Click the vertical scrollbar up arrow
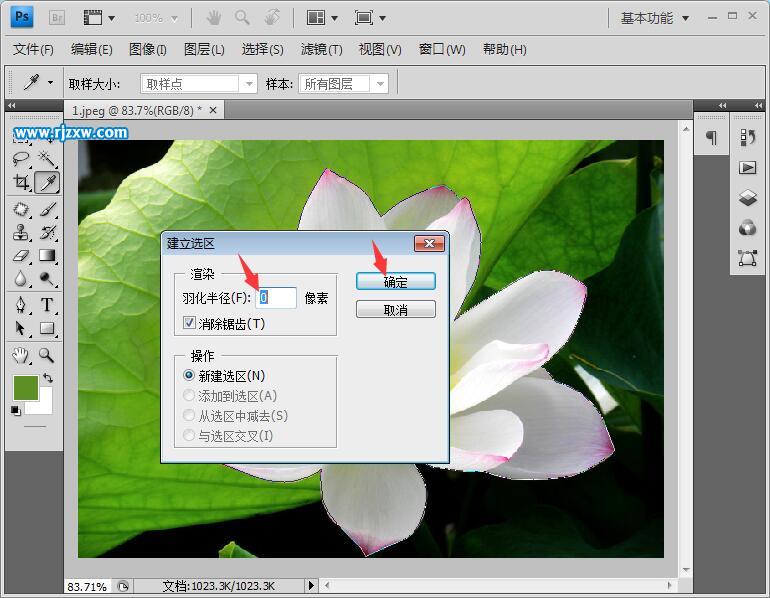This screenshot has height=598, width=770. click(x=686, y=130)
